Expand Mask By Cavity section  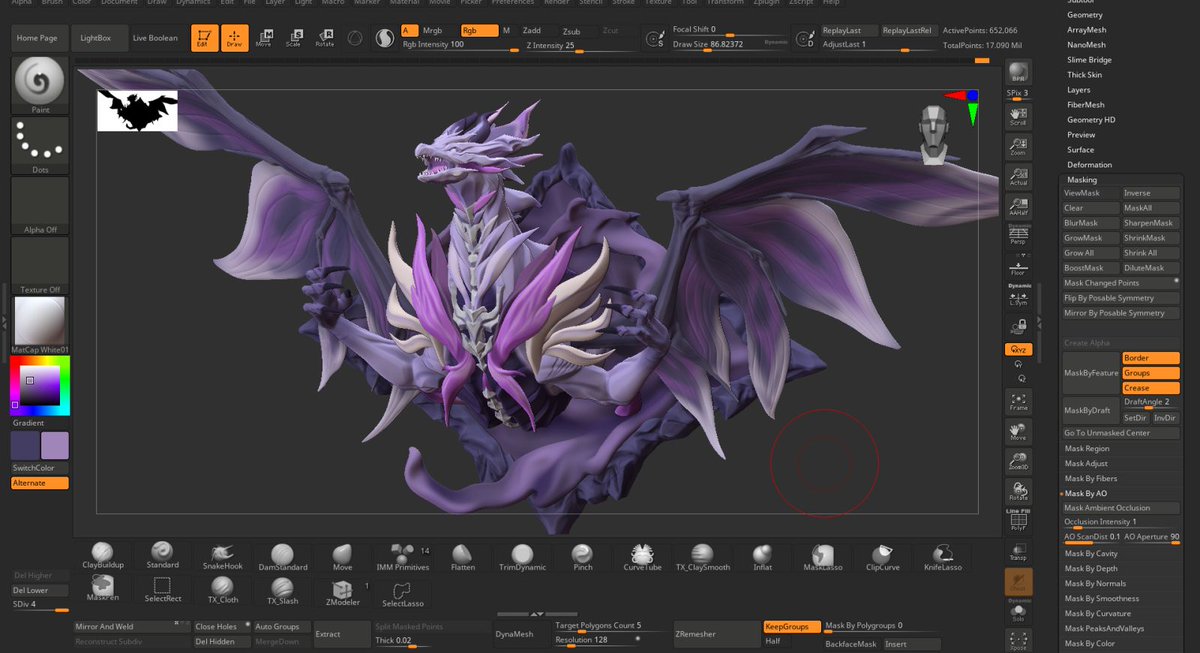[1091, 553]
